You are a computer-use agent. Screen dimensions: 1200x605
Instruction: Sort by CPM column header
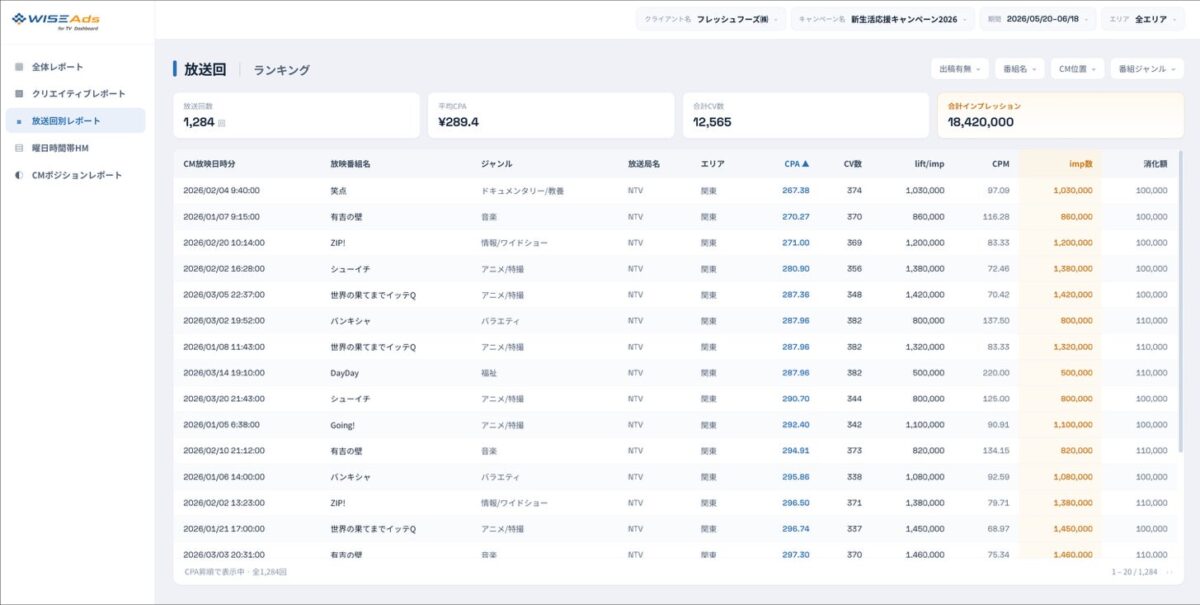tap(1000, 164)
